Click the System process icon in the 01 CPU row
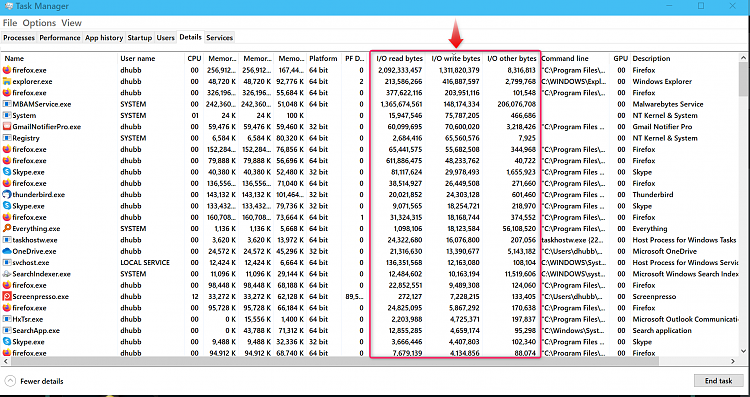 [x=7, y=115]
